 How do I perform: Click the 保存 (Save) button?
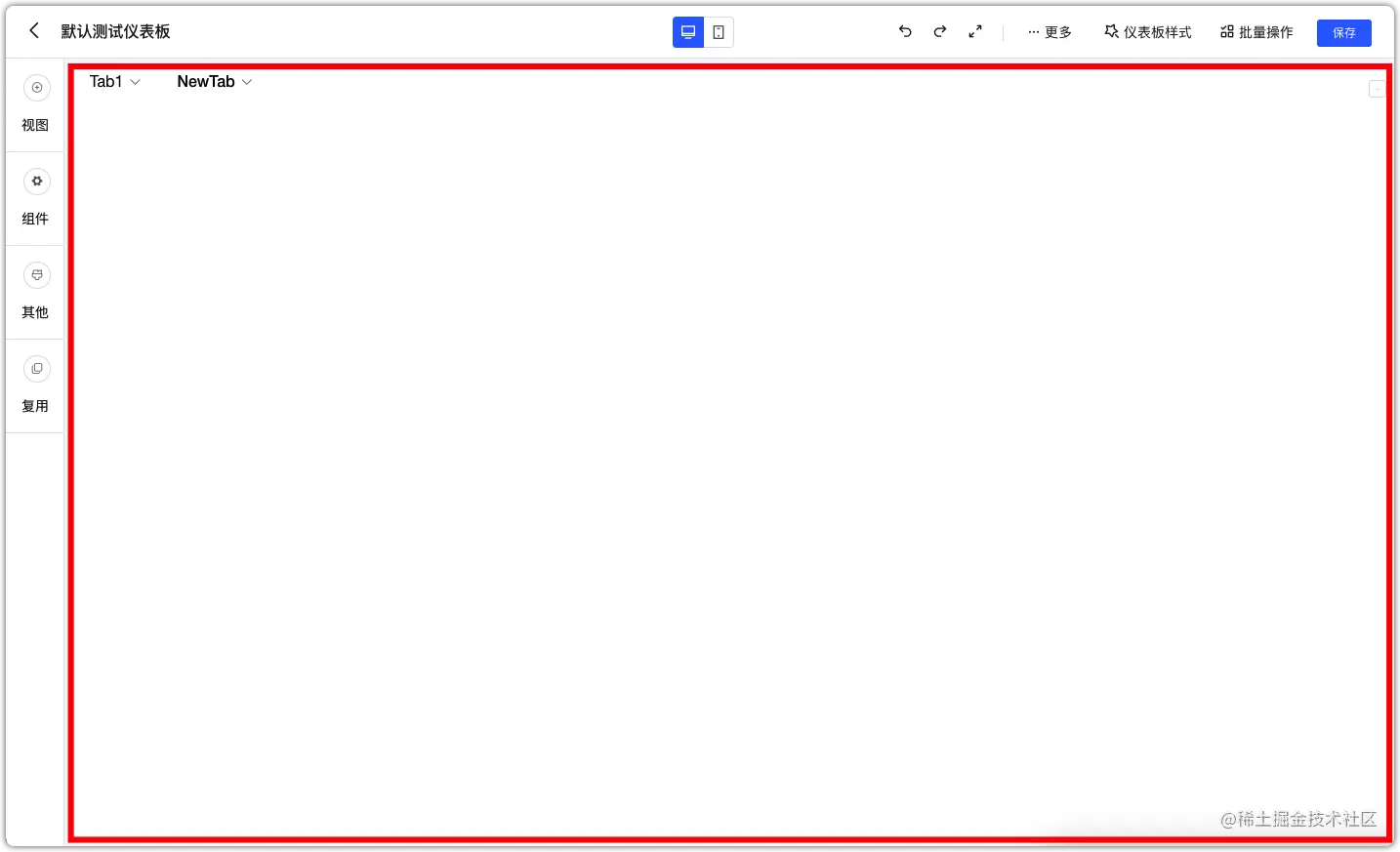(1344, 32)
